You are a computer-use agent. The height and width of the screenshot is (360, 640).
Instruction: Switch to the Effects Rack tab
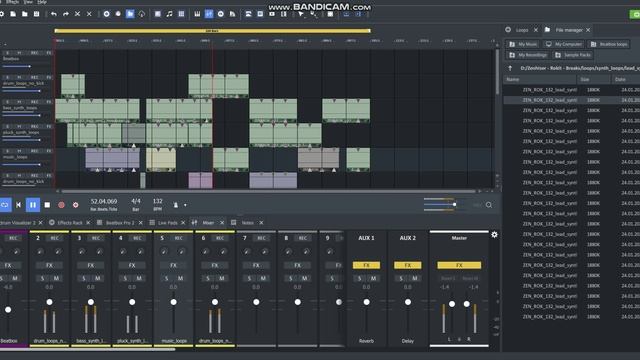pos(70,223)
